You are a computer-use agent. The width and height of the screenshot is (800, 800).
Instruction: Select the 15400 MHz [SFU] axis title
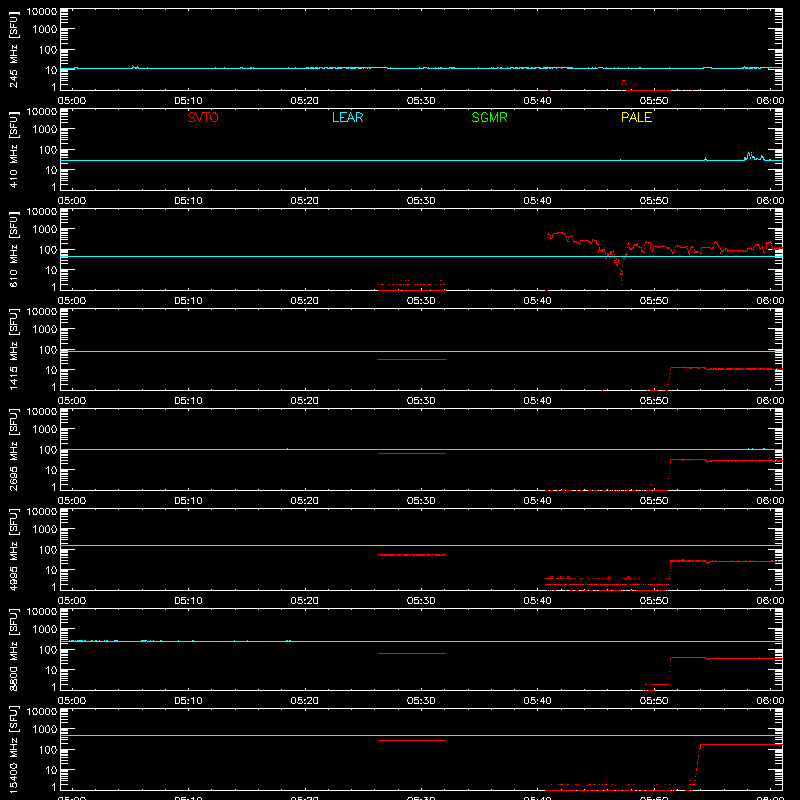click(x=13, y=749)
